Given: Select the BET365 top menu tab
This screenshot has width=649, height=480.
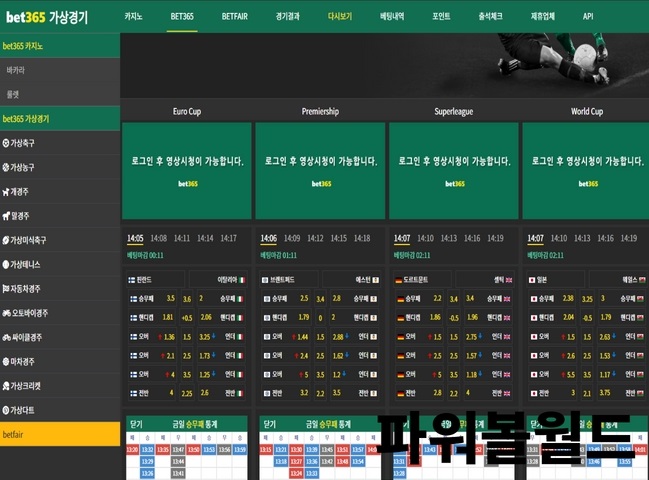Looking at the screenshot, I should point(182,17).
